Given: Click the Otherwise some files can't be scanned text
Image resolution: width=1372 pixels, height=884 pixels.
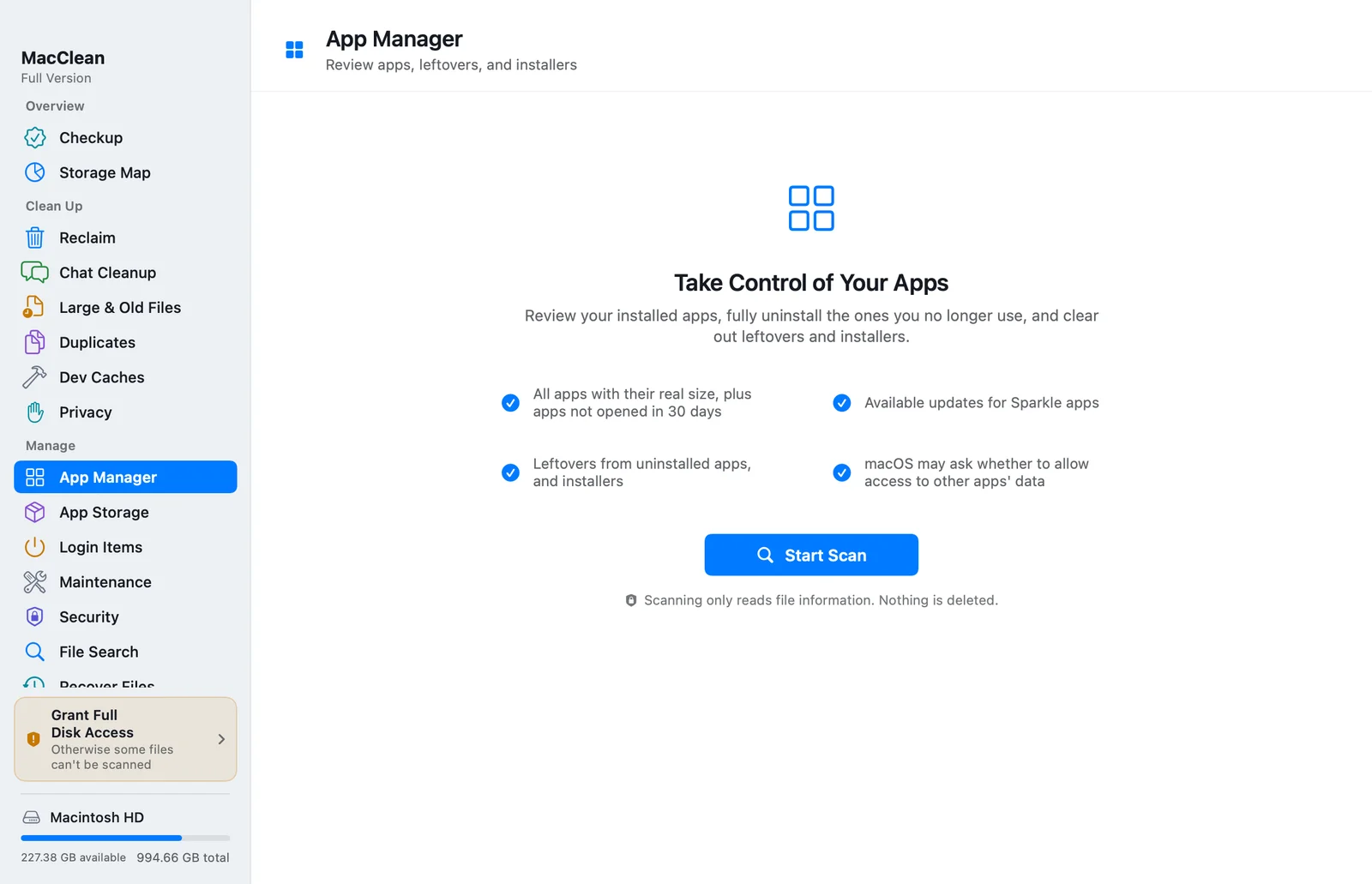Looking at the screenshot, I should (x=112, y=757).
